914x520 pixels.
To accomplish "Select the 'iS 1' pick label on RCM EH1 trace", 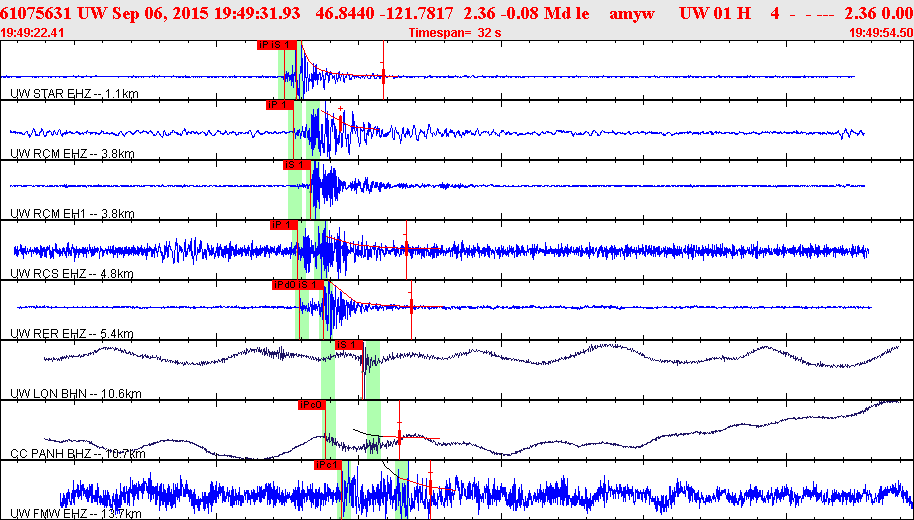I will (x=297, y=165).
